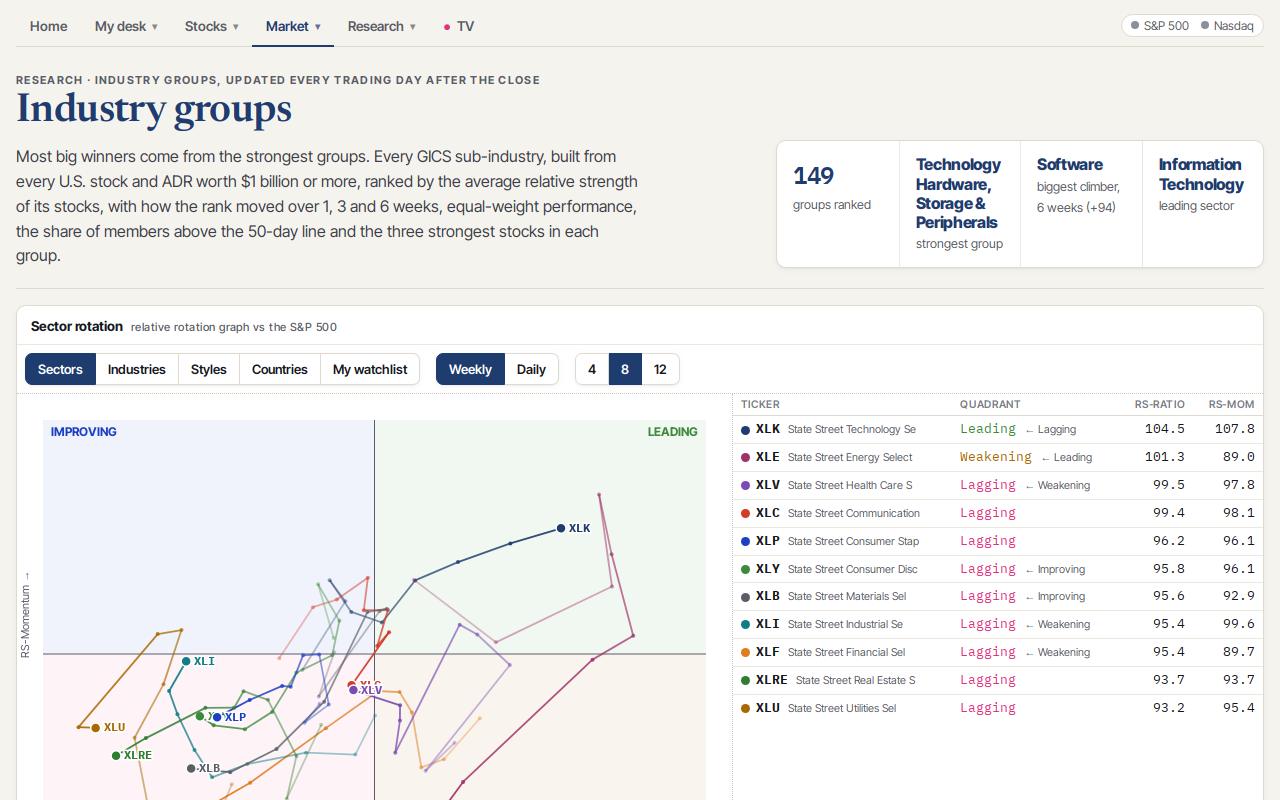Screen dimensions: 1280x800
Task: Open the Software biggest climber card
Action: click(x=1081, y=203)
